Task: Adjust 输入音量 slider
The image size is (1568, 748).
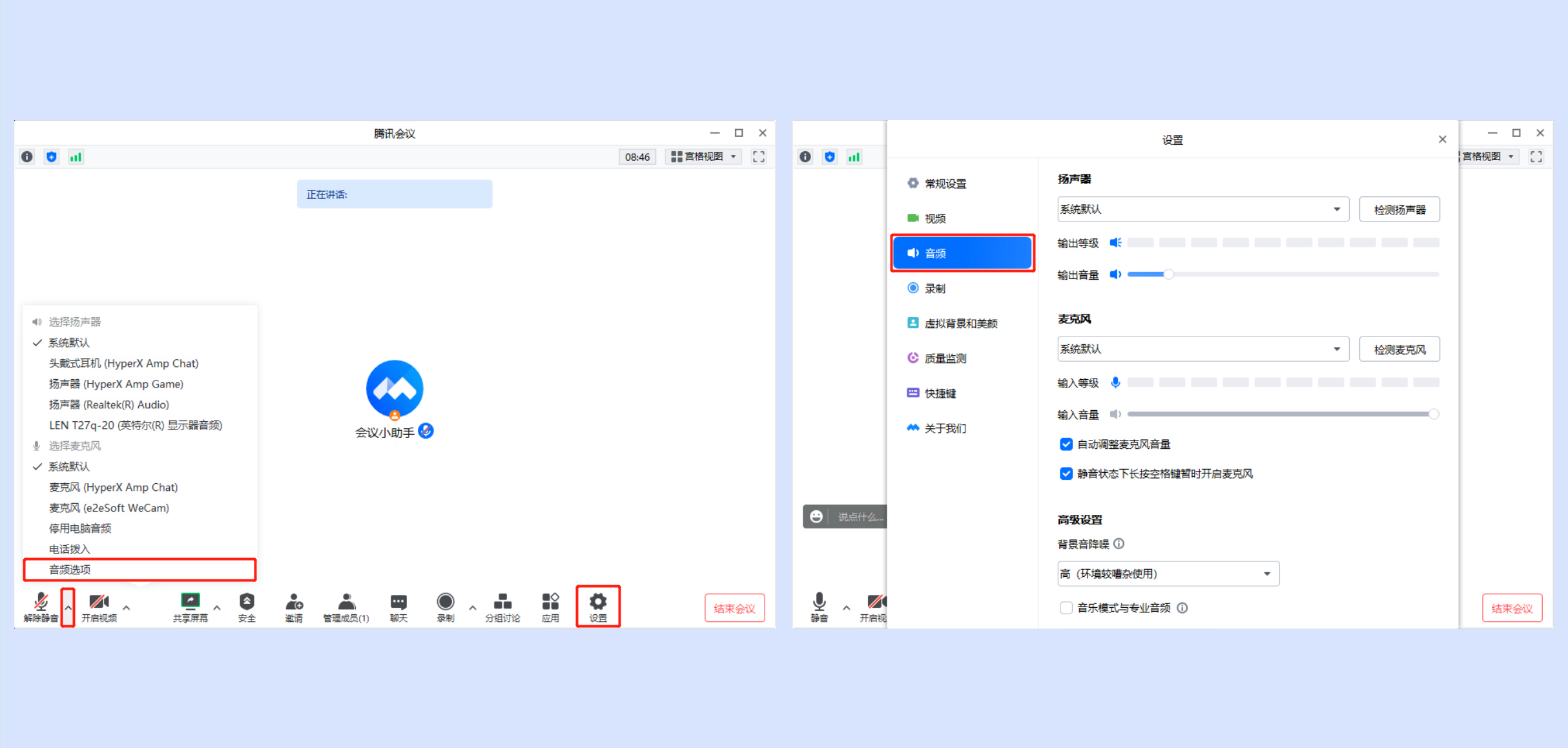Action: click(1283, 414)
